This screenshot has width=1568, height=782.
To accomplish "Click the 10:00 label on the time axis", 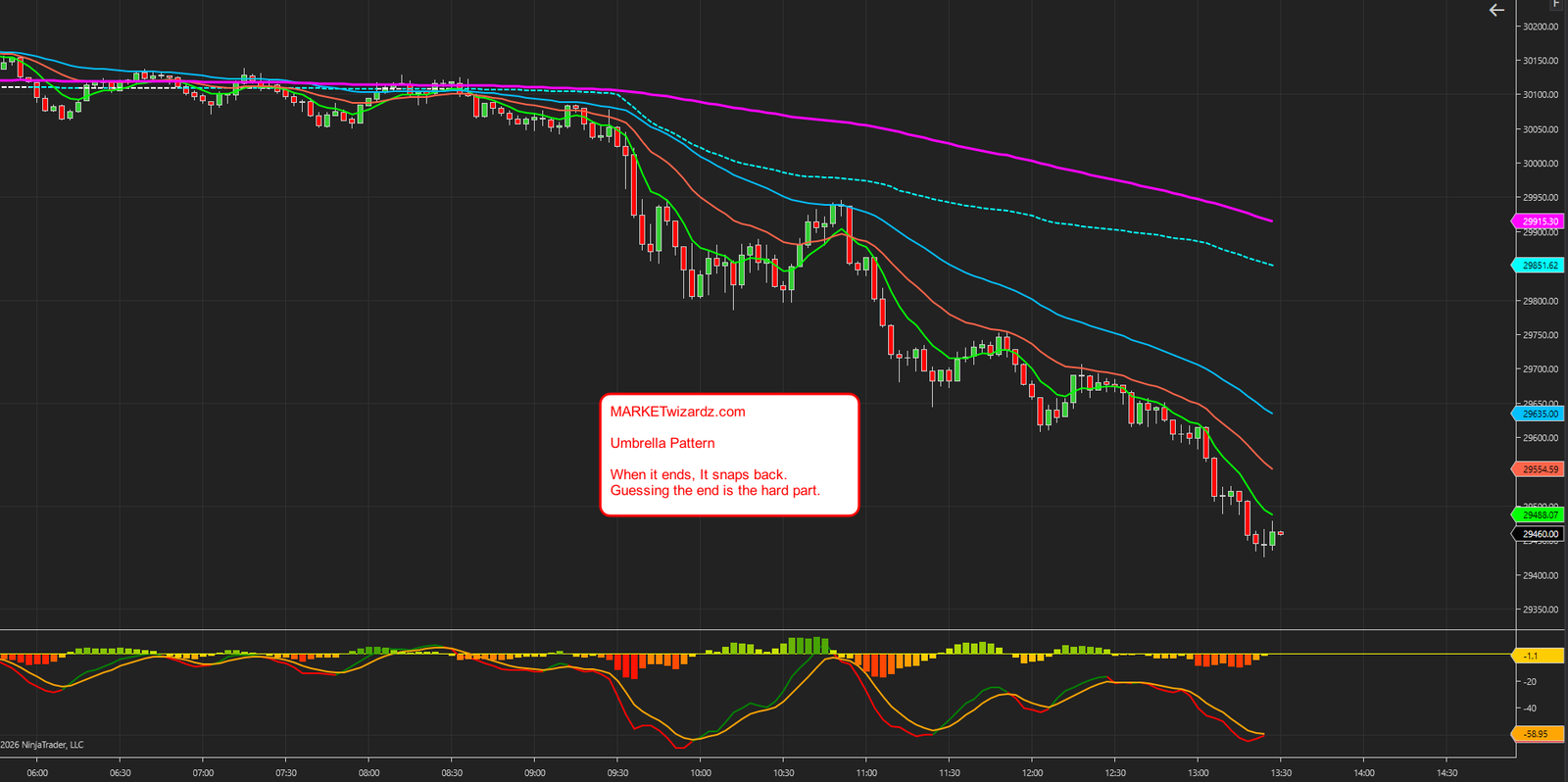I will 701,773.
